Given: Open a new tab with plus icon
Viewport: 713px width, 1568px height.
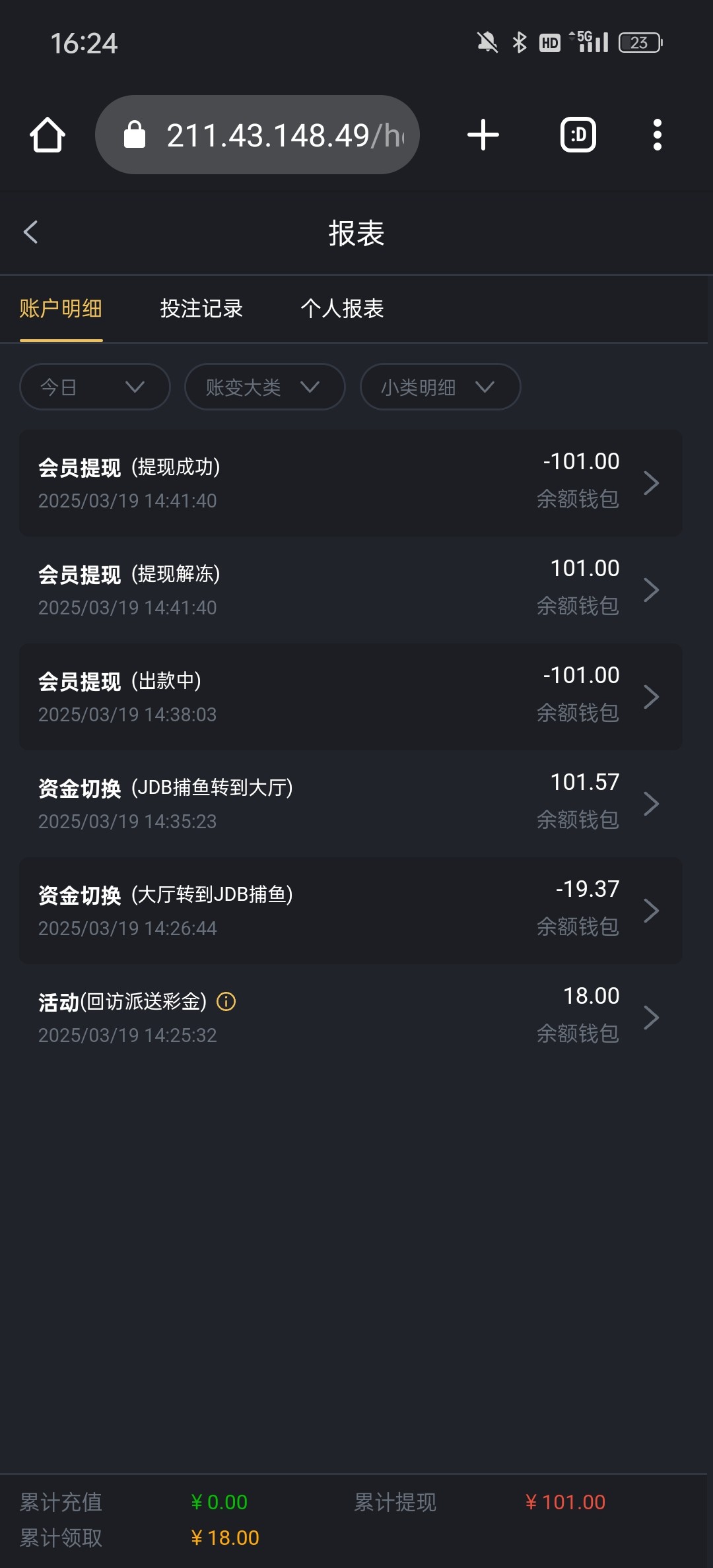Looking at the screenshot, I should (x=483, y=135).
